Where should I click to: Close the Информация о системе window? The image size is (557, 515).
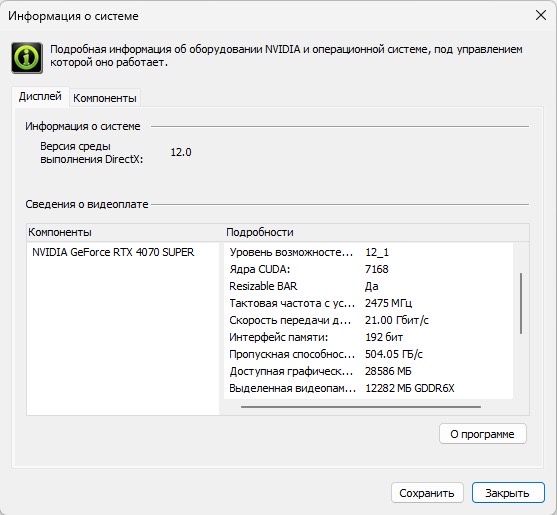[x=541, y=15]
